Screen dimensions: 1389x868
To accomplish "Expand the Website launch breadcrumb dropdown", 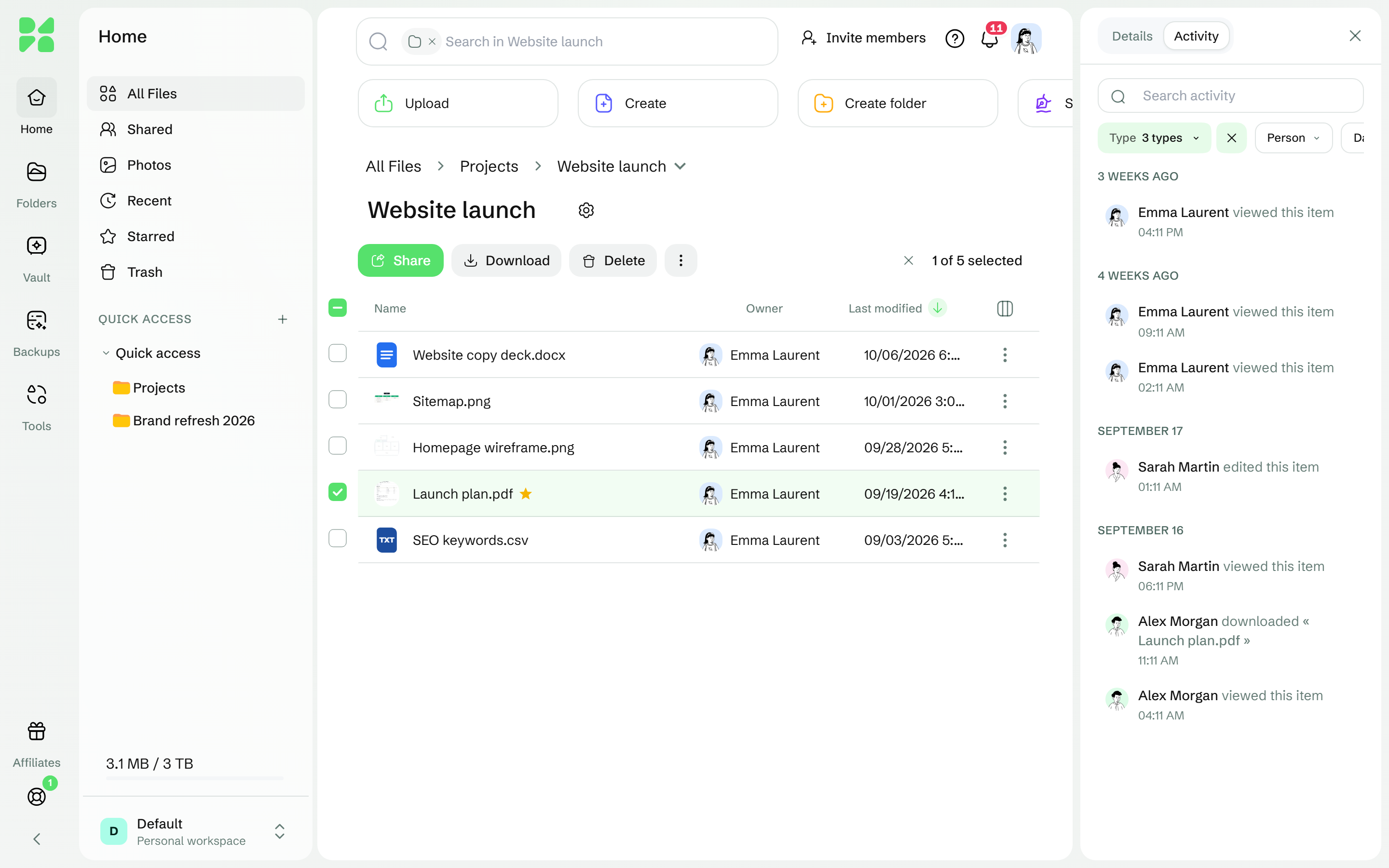I will point(680,166).
